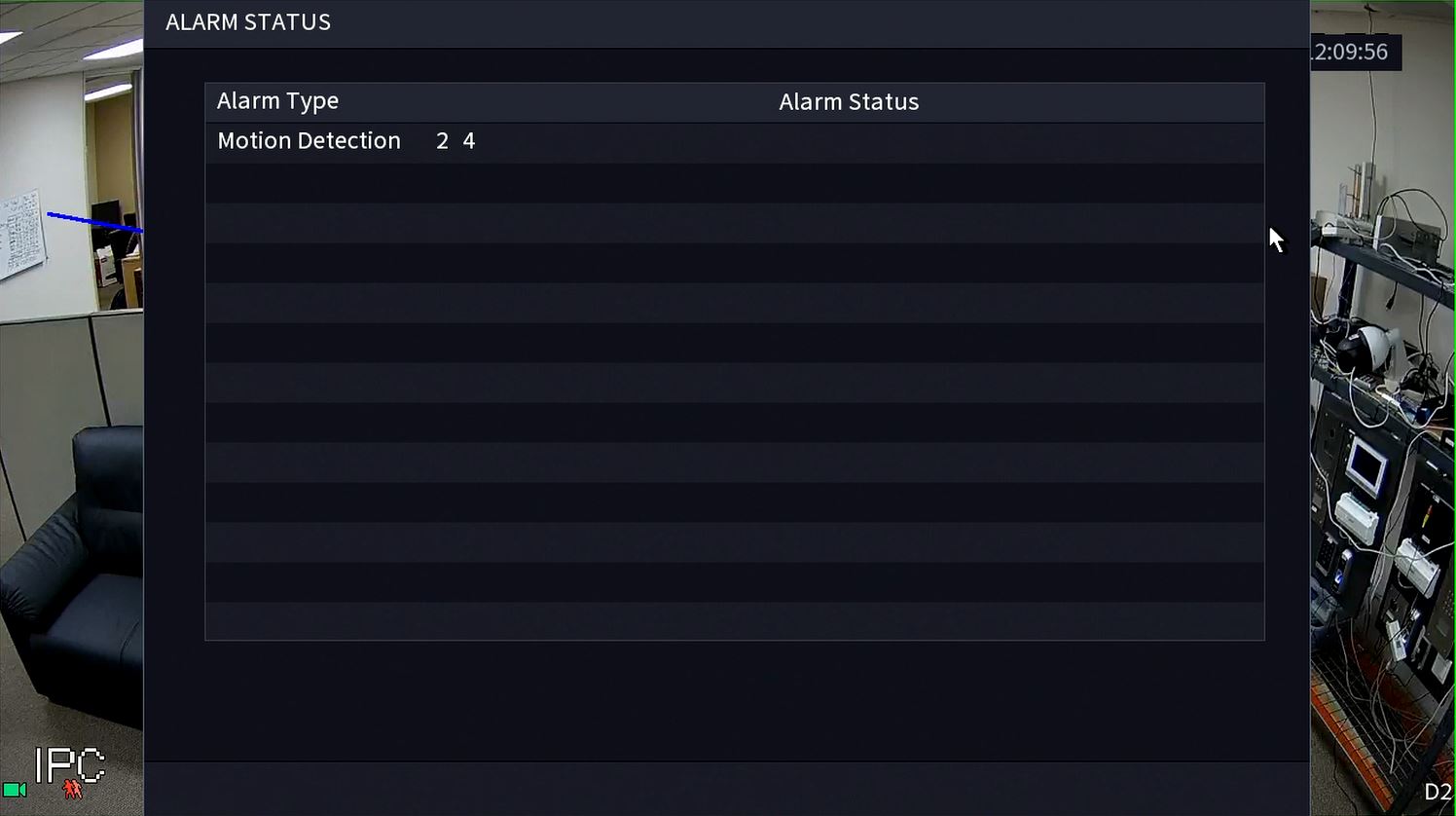1456x816 pixels.
Task: Click the green recording camera icon
Action: [x=14, y=790]
